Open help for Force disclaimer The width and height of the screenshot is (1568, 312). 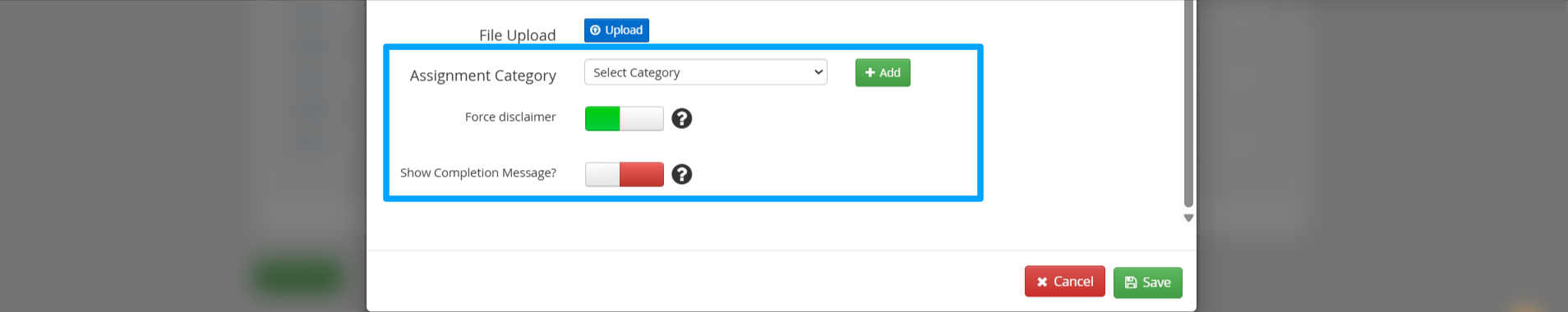pyautogui.click(x=681, y=118)
